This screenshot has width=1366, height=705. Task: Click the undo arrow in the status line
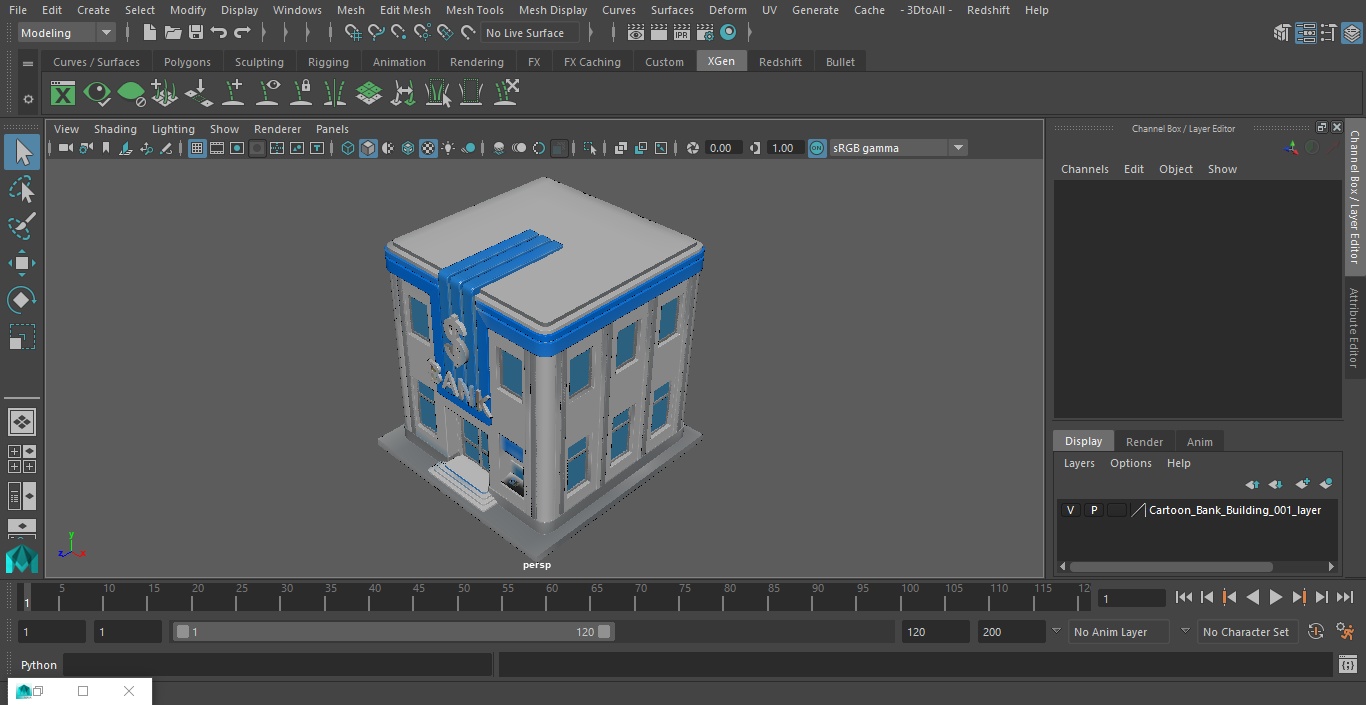coord(219,33)
